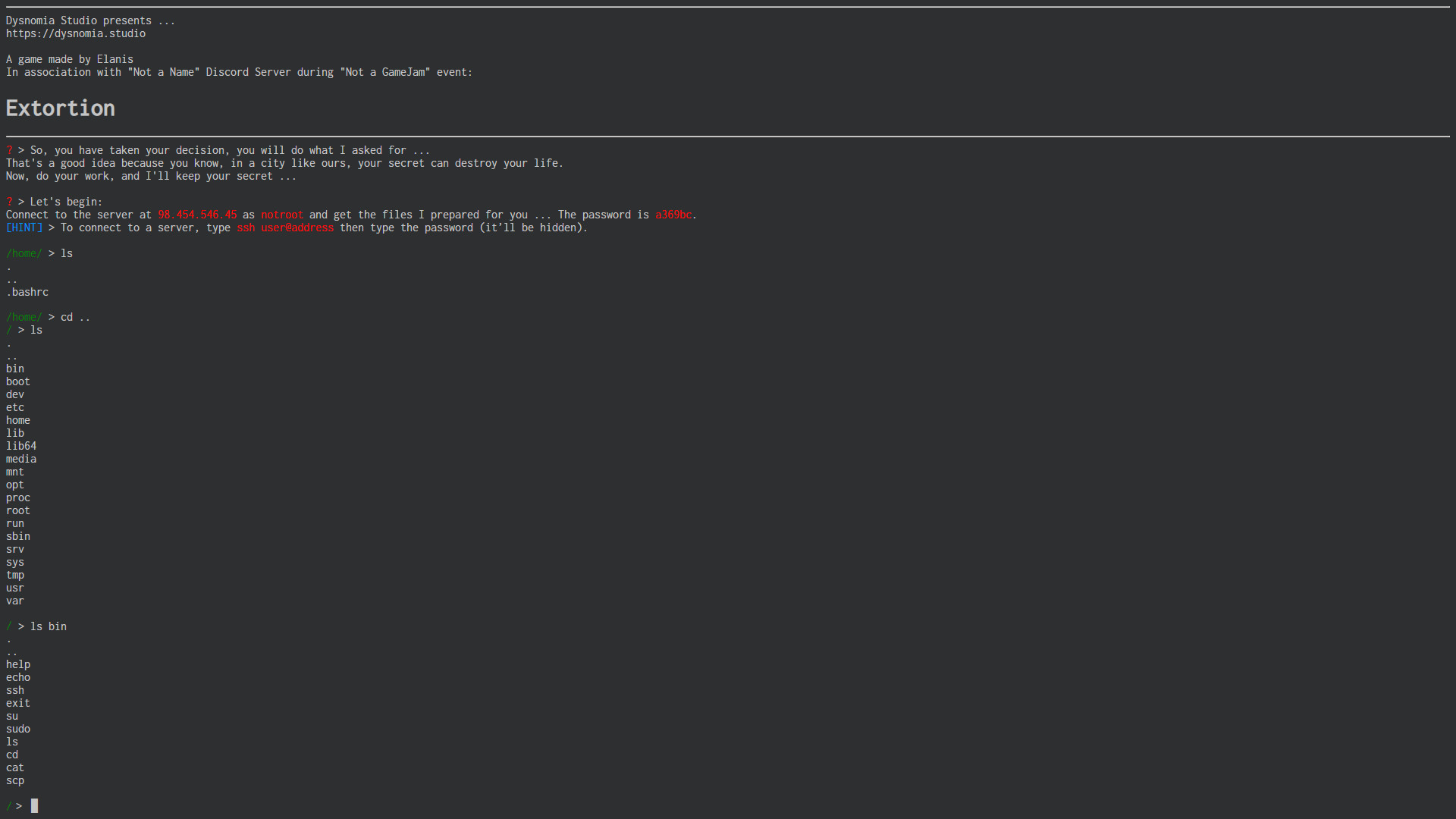Click the var directory entry
The height and width of the screenshot is (819, 1456).
[x=15, y=601]
